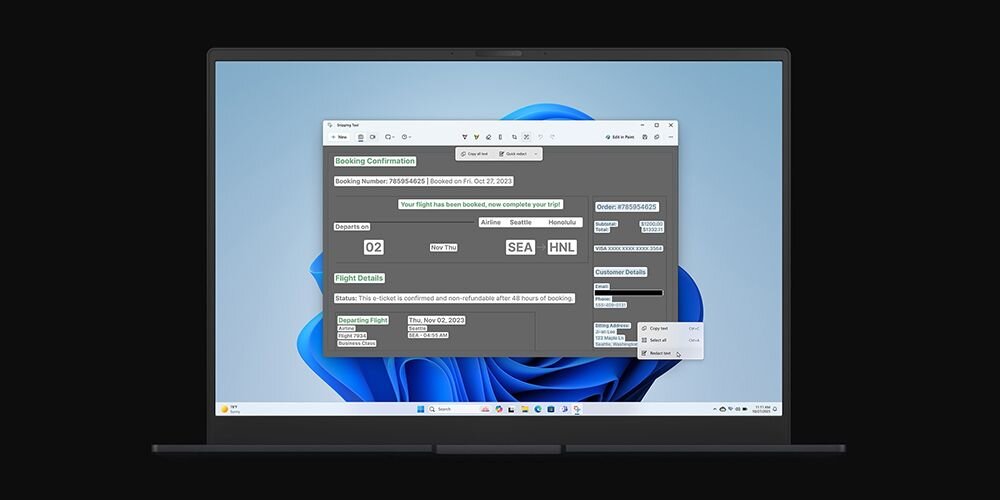
Task: Expand the delay timer dropdown
Action: coord(406,137)
